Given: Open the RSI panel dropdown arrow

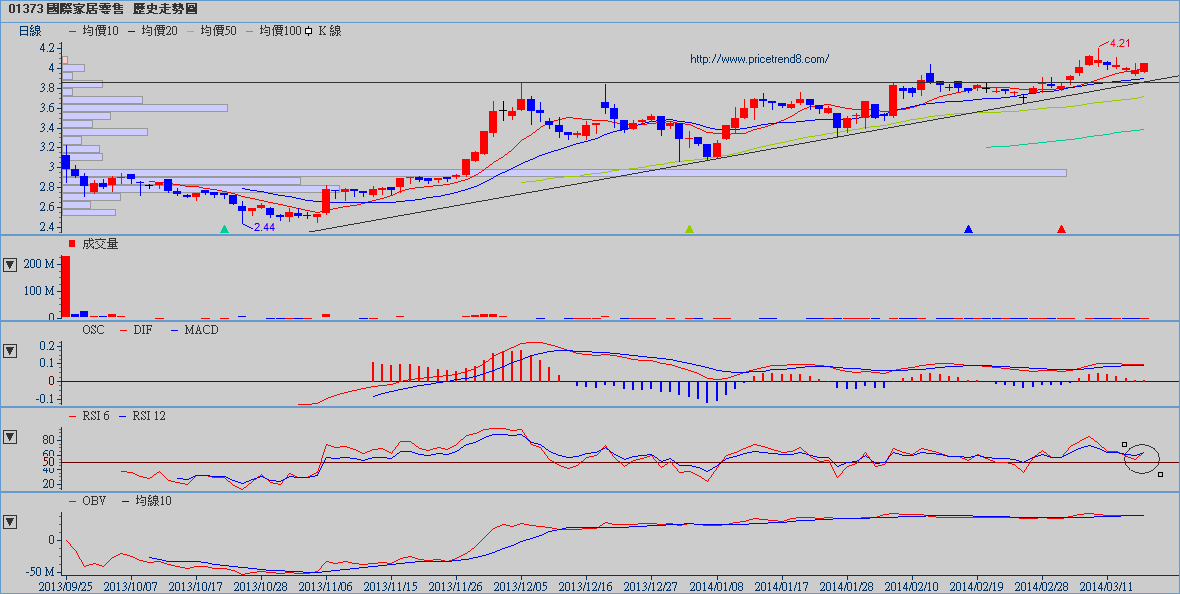Looking at the screenshot, I should coord(11,437).
